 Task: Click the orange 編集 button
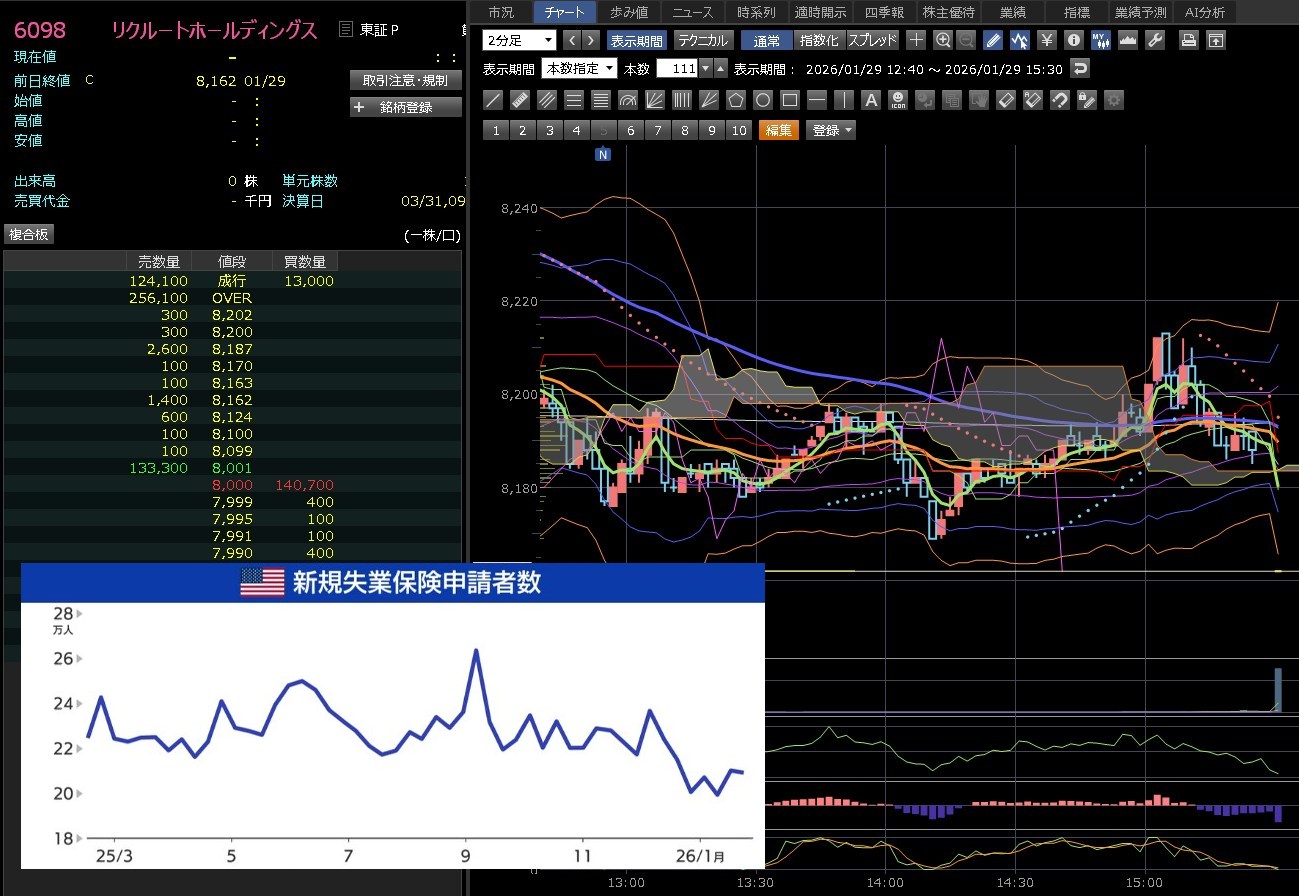coord(778,130)
